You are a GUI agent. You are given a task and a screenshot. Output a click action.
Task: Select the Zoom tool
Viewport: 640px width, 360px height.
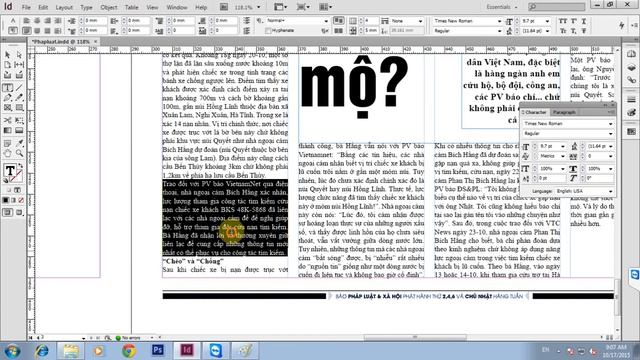(19, 153)
